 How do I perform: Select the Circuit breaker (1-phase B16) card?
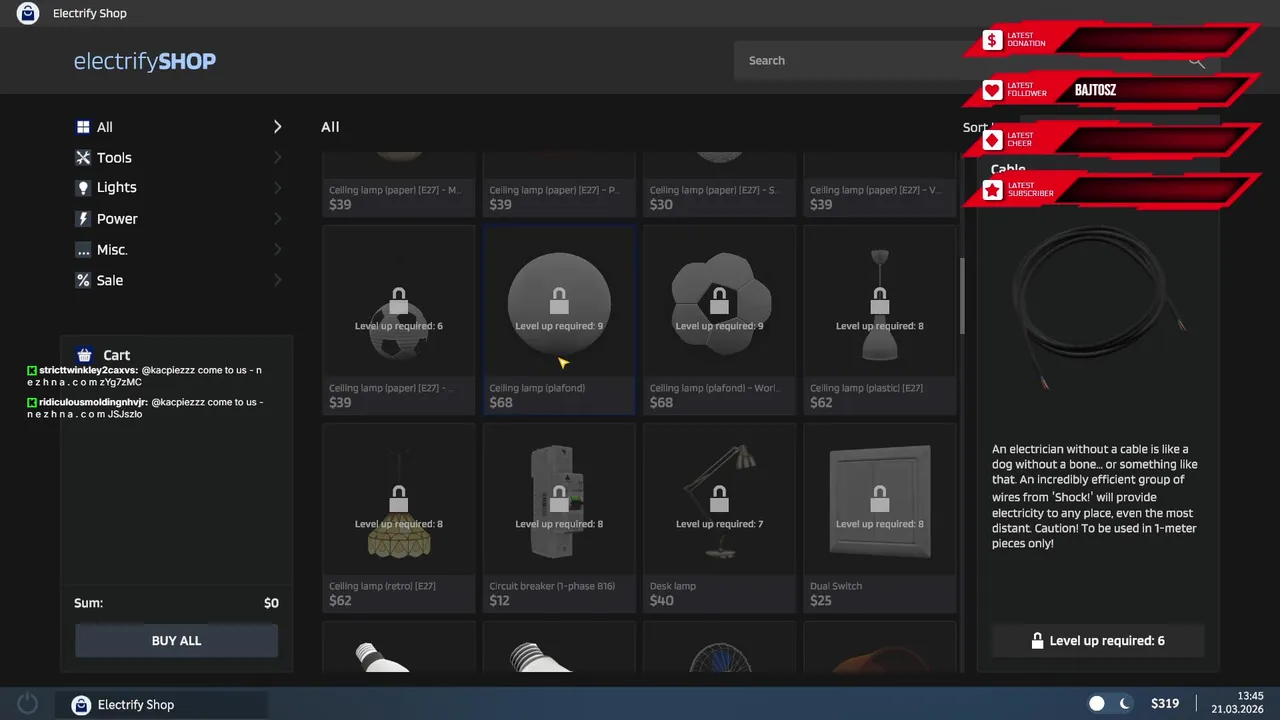coord(559,517)
